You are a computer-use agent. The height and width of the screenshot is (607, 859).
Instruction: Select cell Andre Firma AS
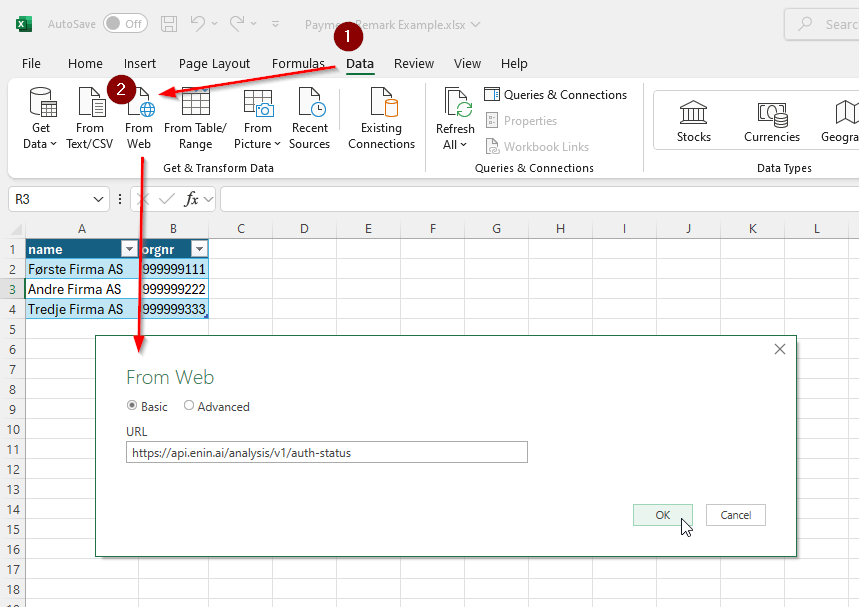pos(82,289)
